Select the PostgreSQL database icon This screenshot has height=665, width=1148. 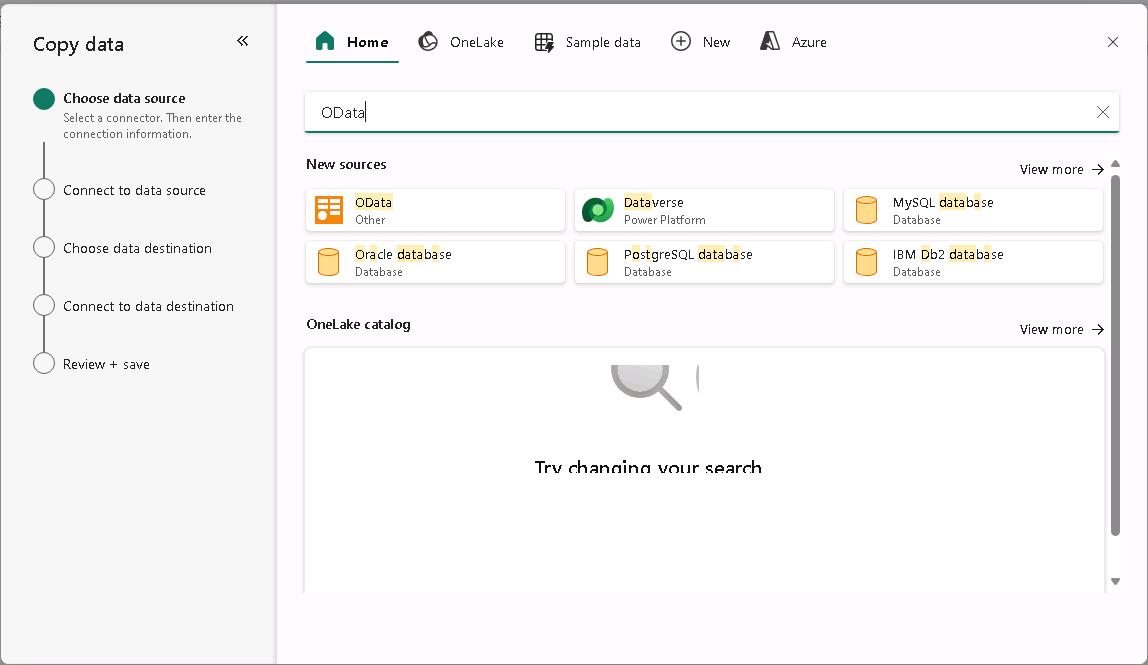pos(598,262)
